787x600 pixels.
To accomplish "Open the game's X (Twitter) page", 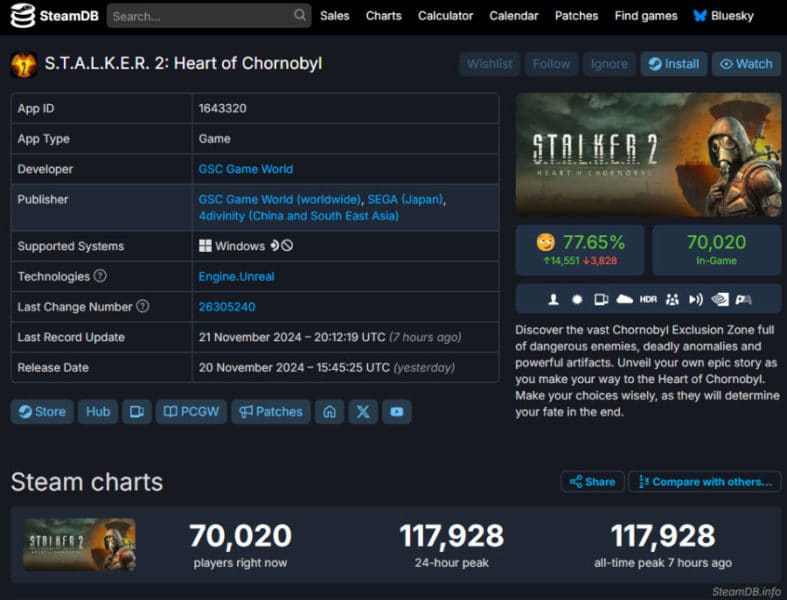I will tap(363, 412).
